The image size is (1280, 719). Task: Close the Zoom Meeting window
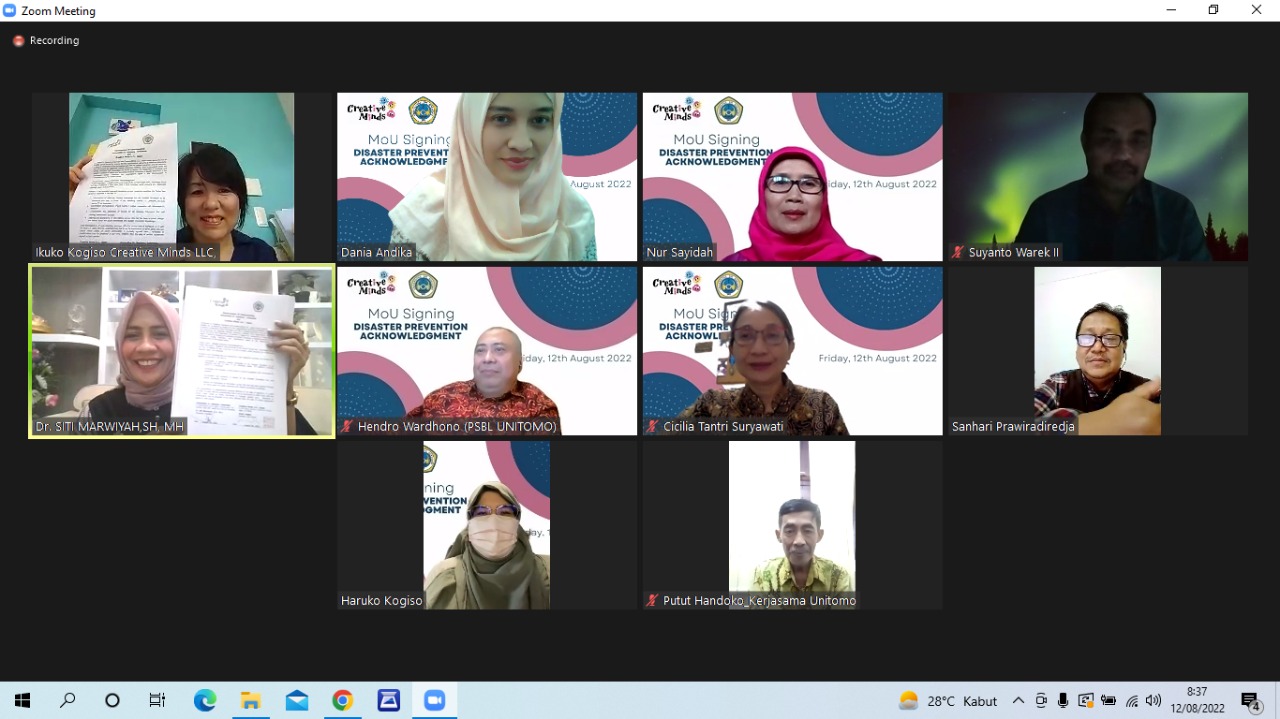pos(1257,10)
